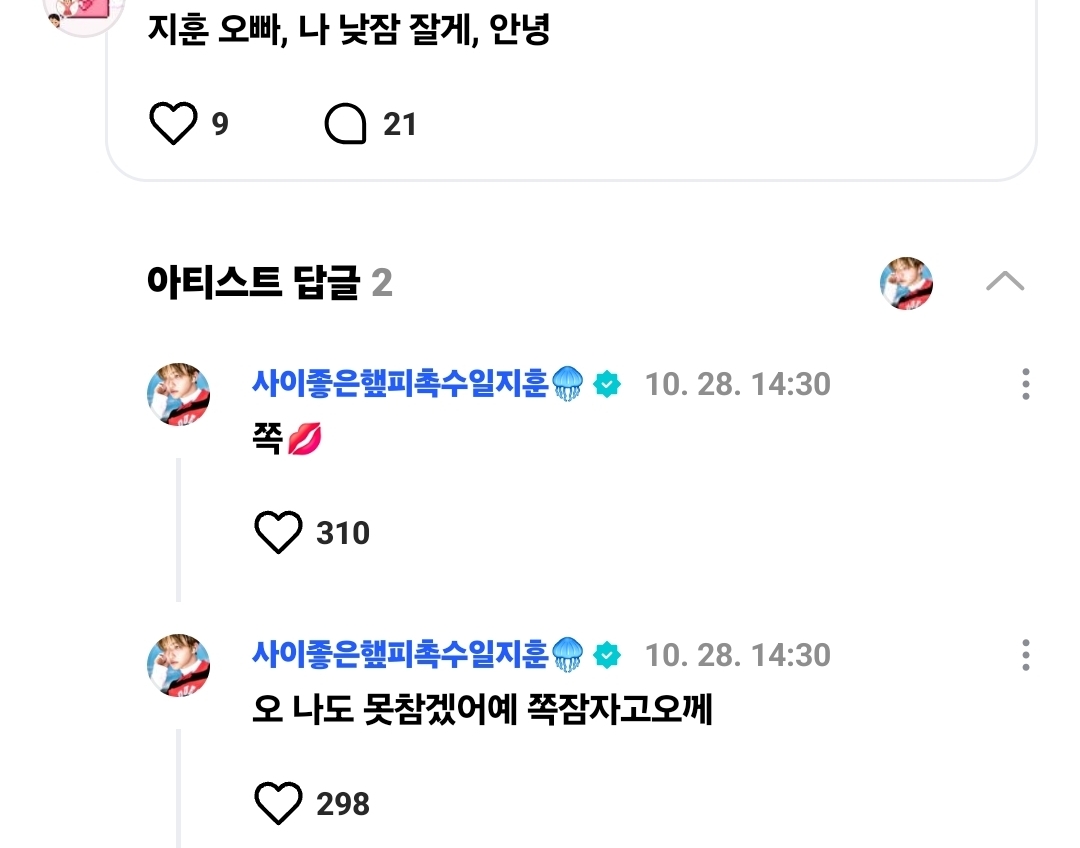Like the 쪽 kiss reply

[278, 532]
